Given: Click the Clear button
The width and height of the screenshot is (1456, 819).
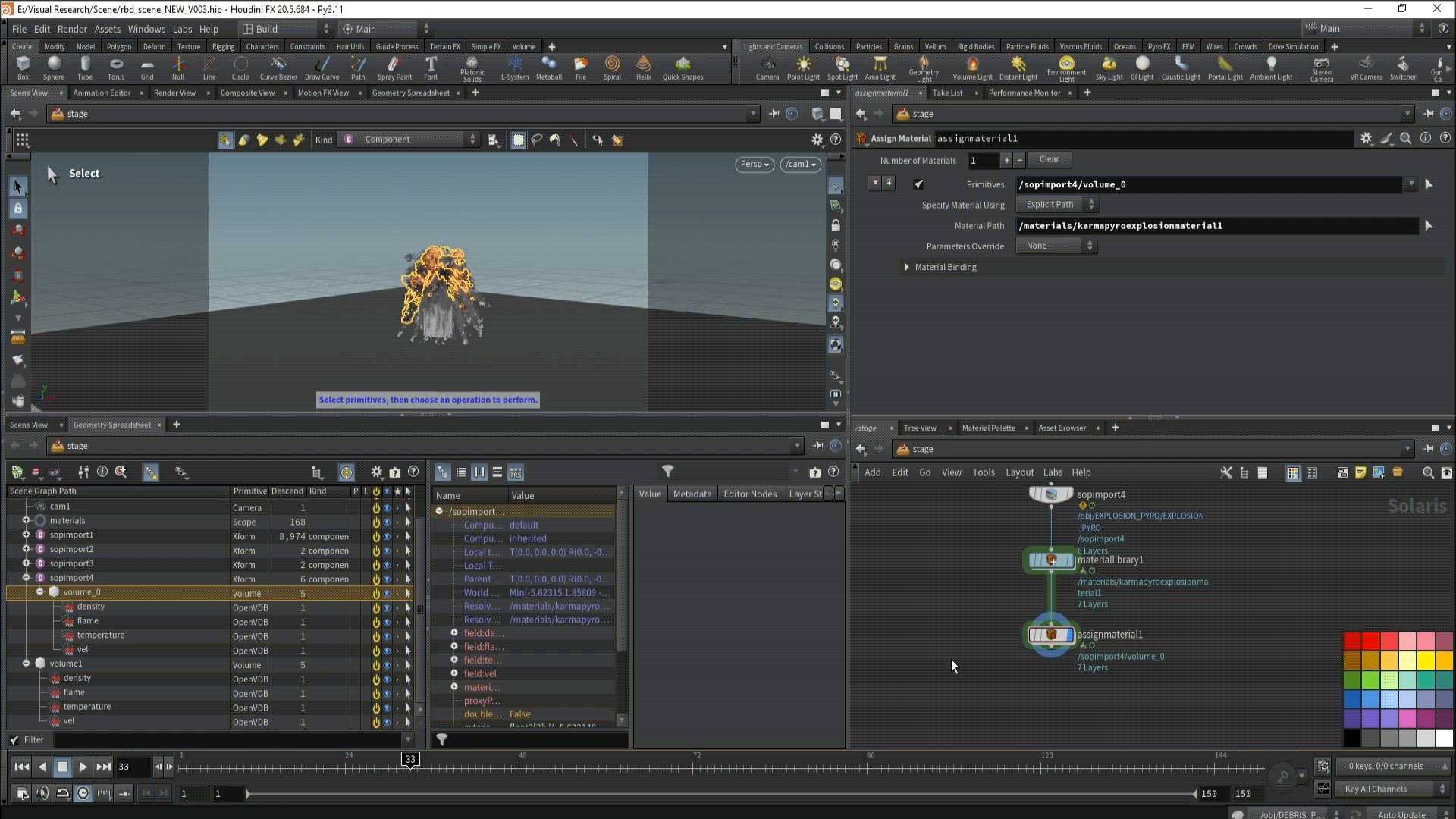Looking at the screenshot, I should click(1049, 159).
